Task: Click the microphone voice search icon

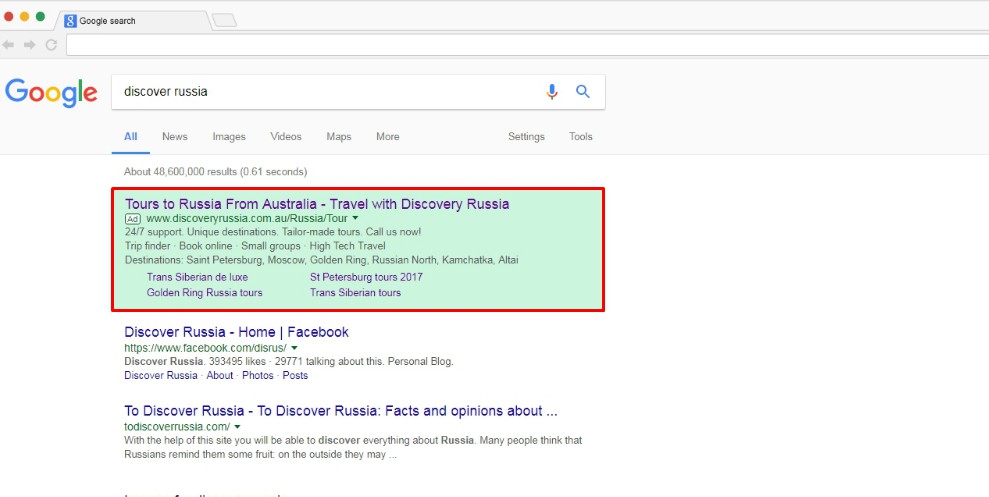Action: point(552,92)
